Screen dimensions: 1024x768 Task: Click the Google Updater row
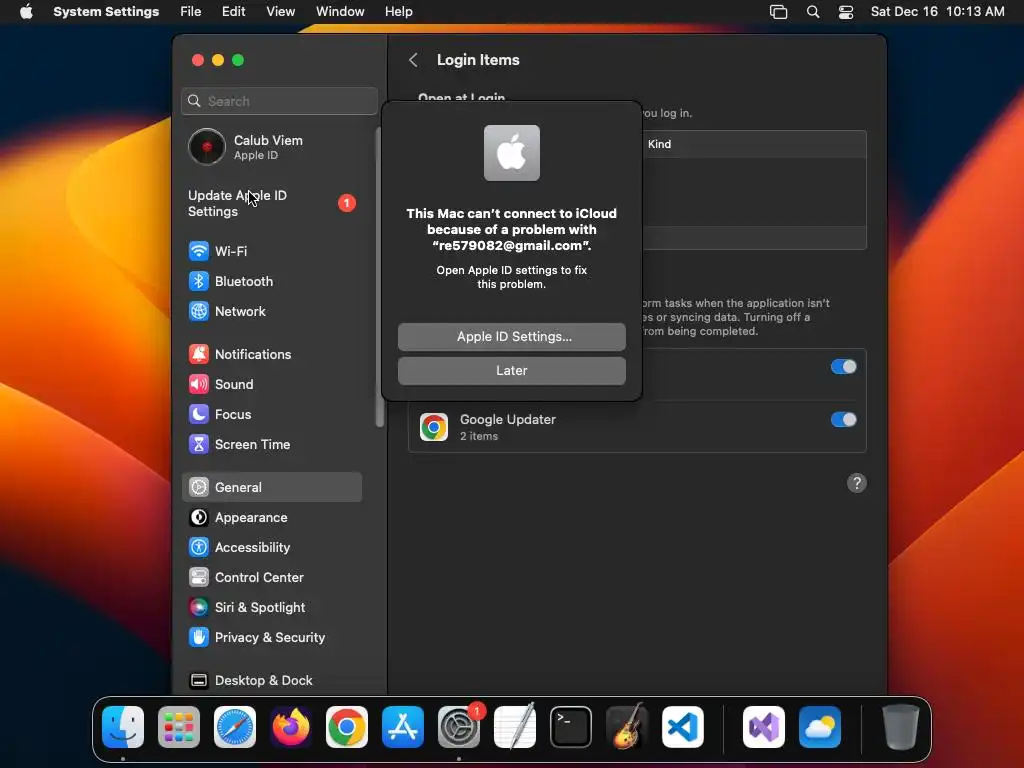click(637, 427)
